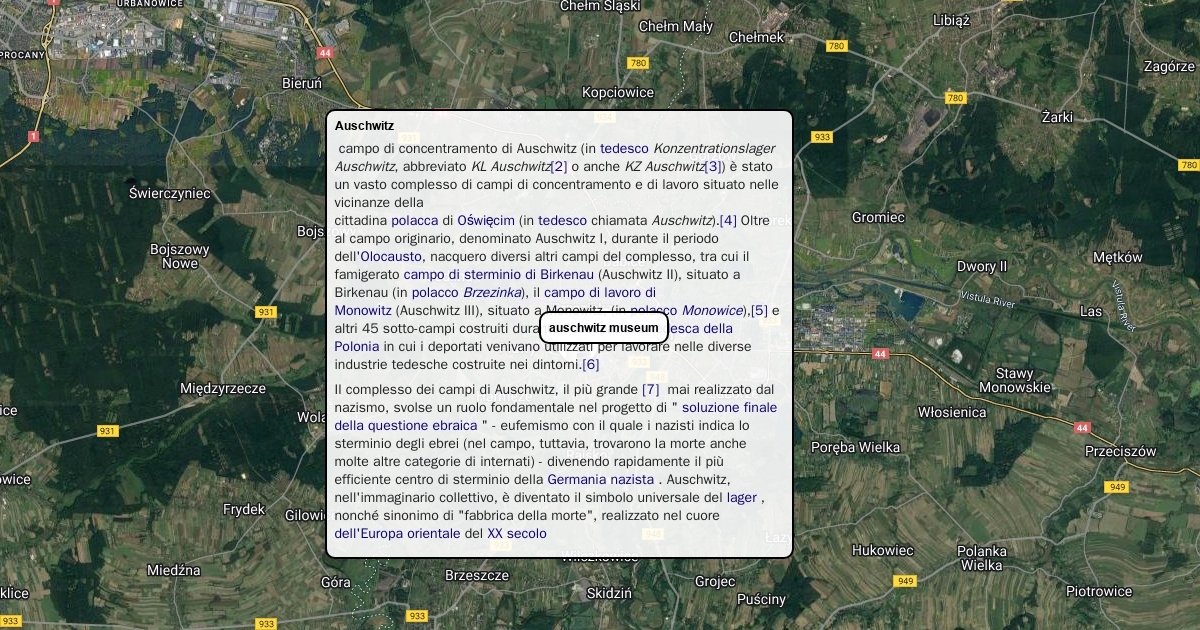Click the Polanka Wielka map label
The image size is (1200, 630).
coord(981,558)
